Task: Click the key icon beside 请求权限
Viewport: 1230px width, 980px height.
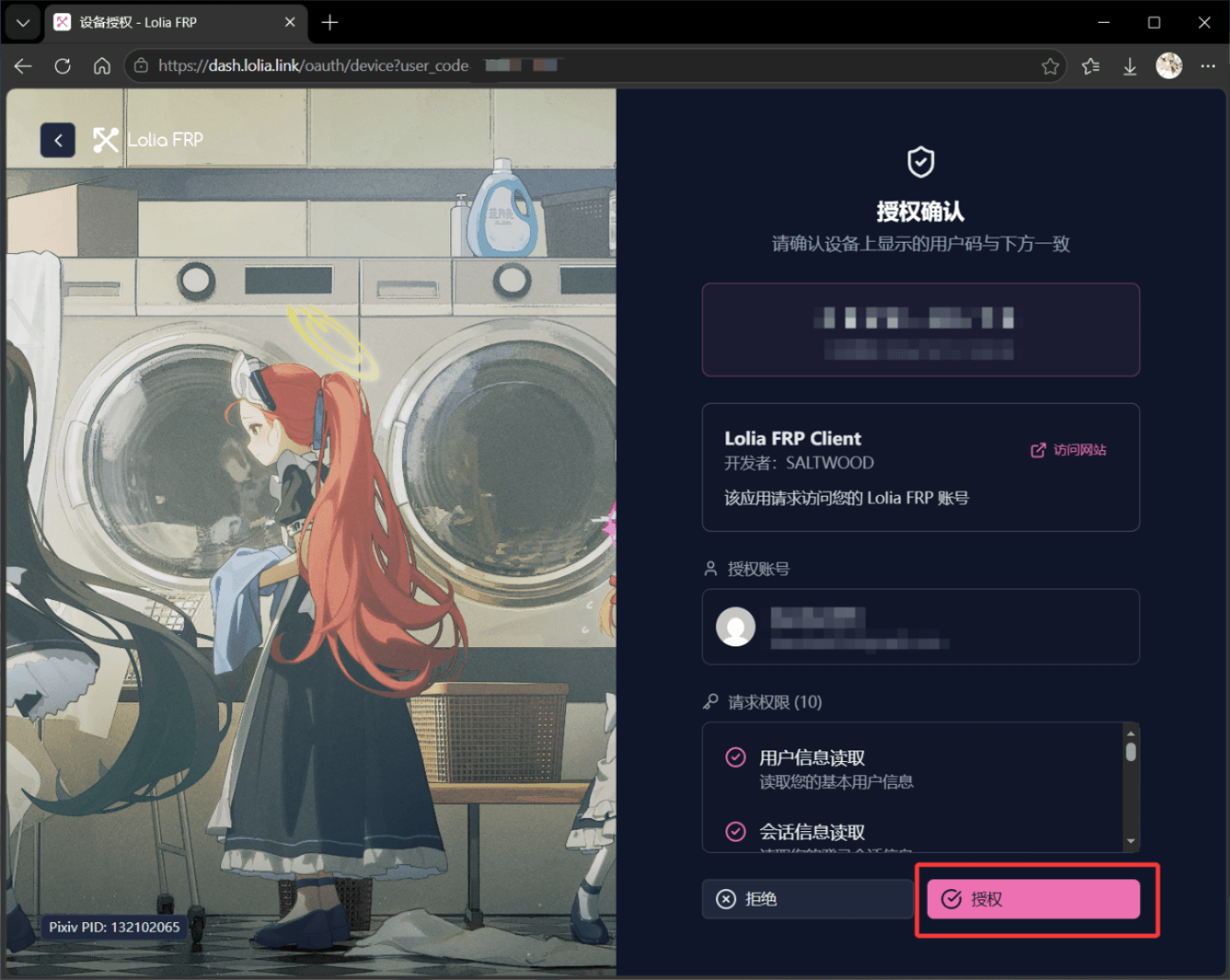Action: (711, 702)
